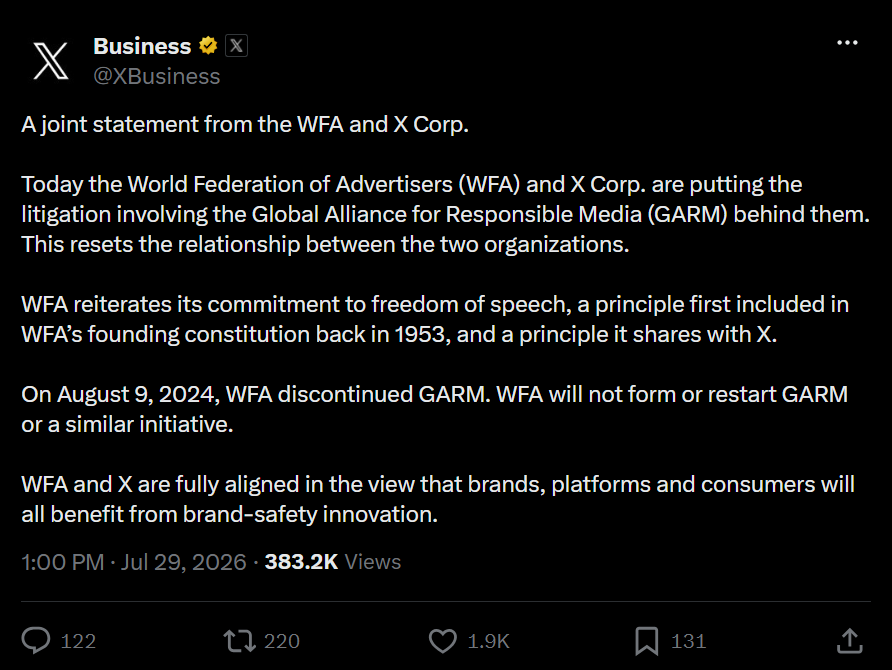Click the first line mentioning WFA and X Corp.
Screen dimensions: 892x670
tap(245, 125)
